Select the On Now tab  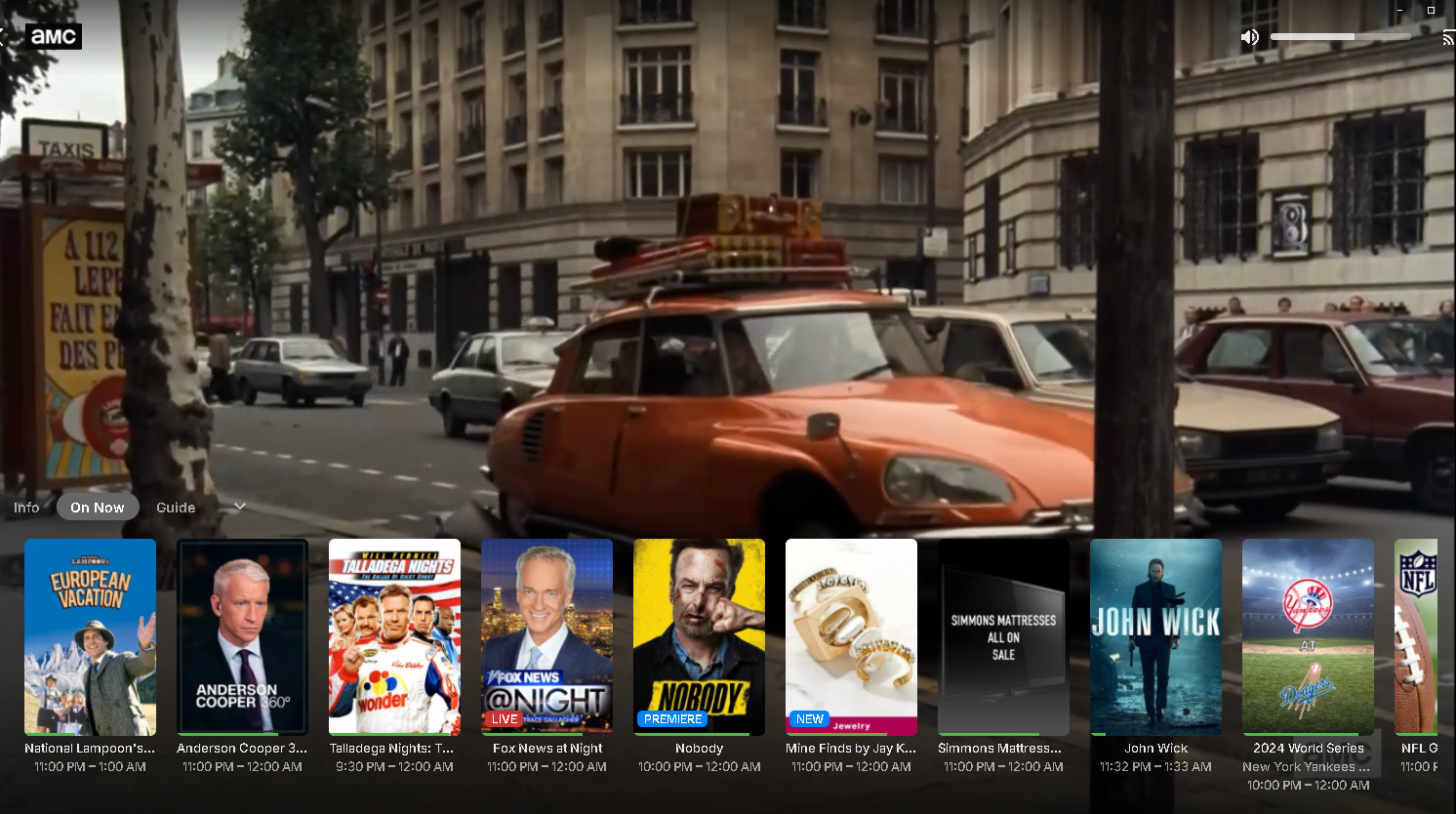coord(98,508)
